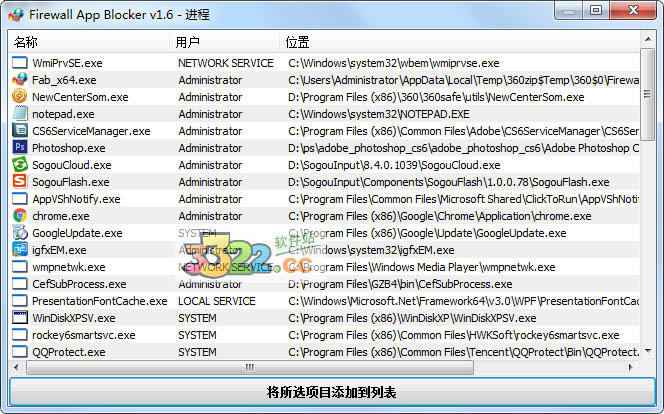Select the CefSubProcess.exe process name
The width and height of the screenshot is (664, 414).
coord(79,284)
